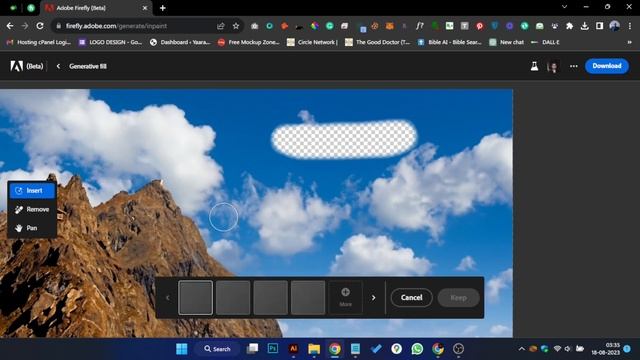640x360 pixels.
Task: Show hidden system tray icons
Action: 521,349
